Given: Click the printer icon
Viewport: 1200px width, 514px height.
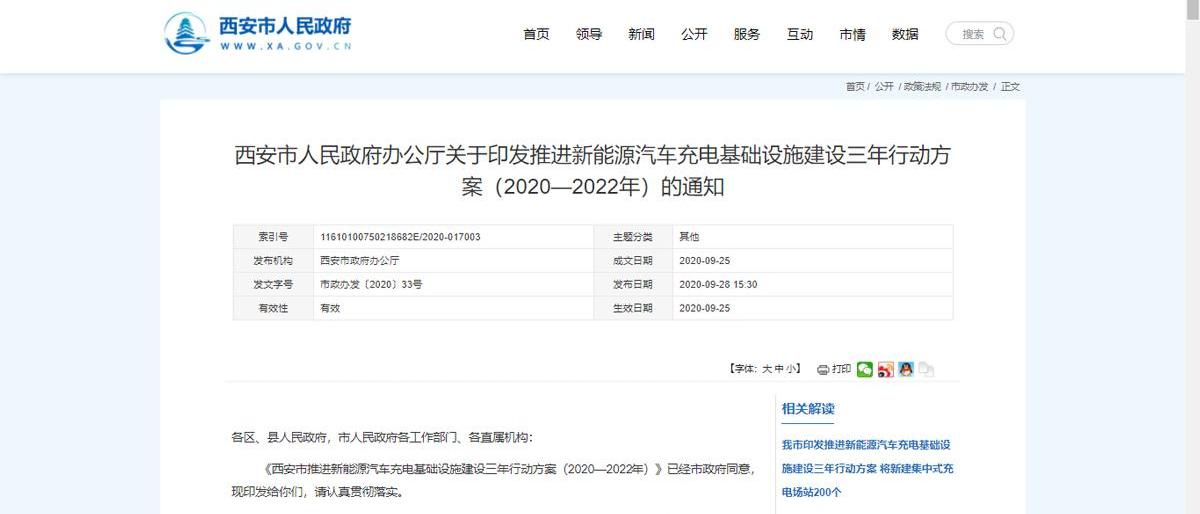Looking at the screenshot, I should click(823, 369).
